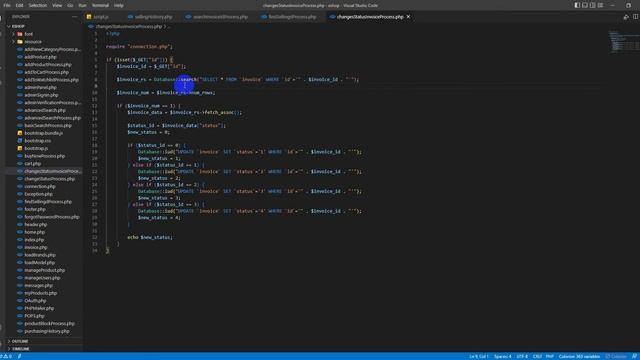Open Exception.php in the explorer

38,194
